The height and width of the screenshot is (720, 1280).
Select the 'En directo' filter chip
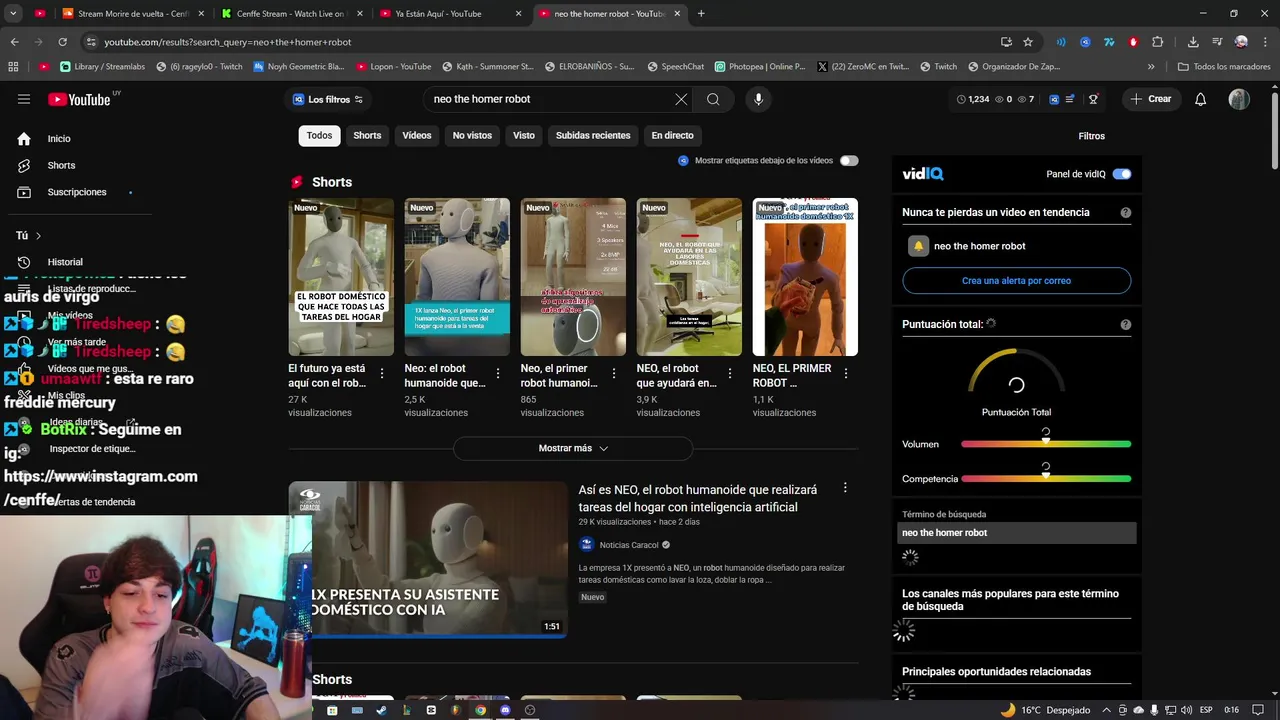pos(672,136)
